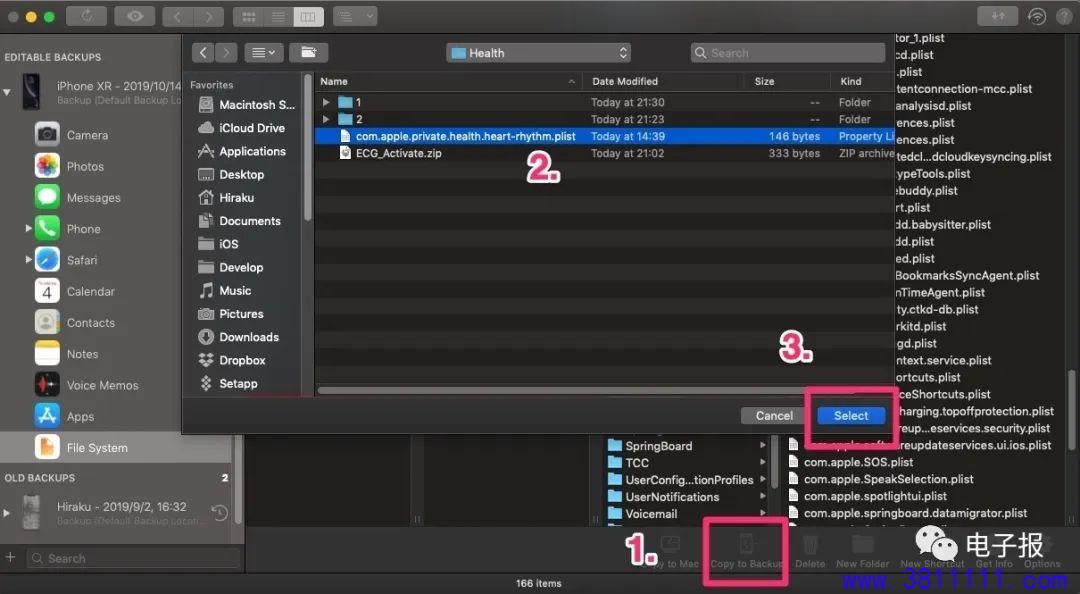This screenshot has height=594, width=1080.
Task: Open the Health folder path dropdown
Action: (539, 53)
